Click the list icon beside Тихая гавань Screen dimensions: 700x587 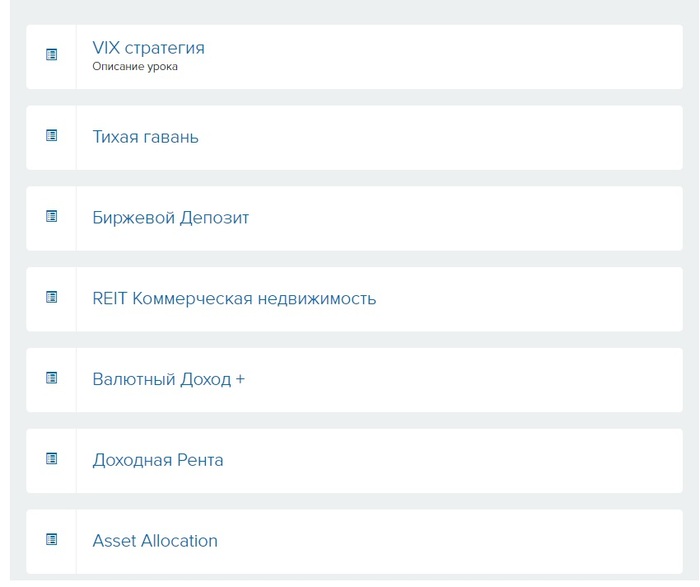52,135
